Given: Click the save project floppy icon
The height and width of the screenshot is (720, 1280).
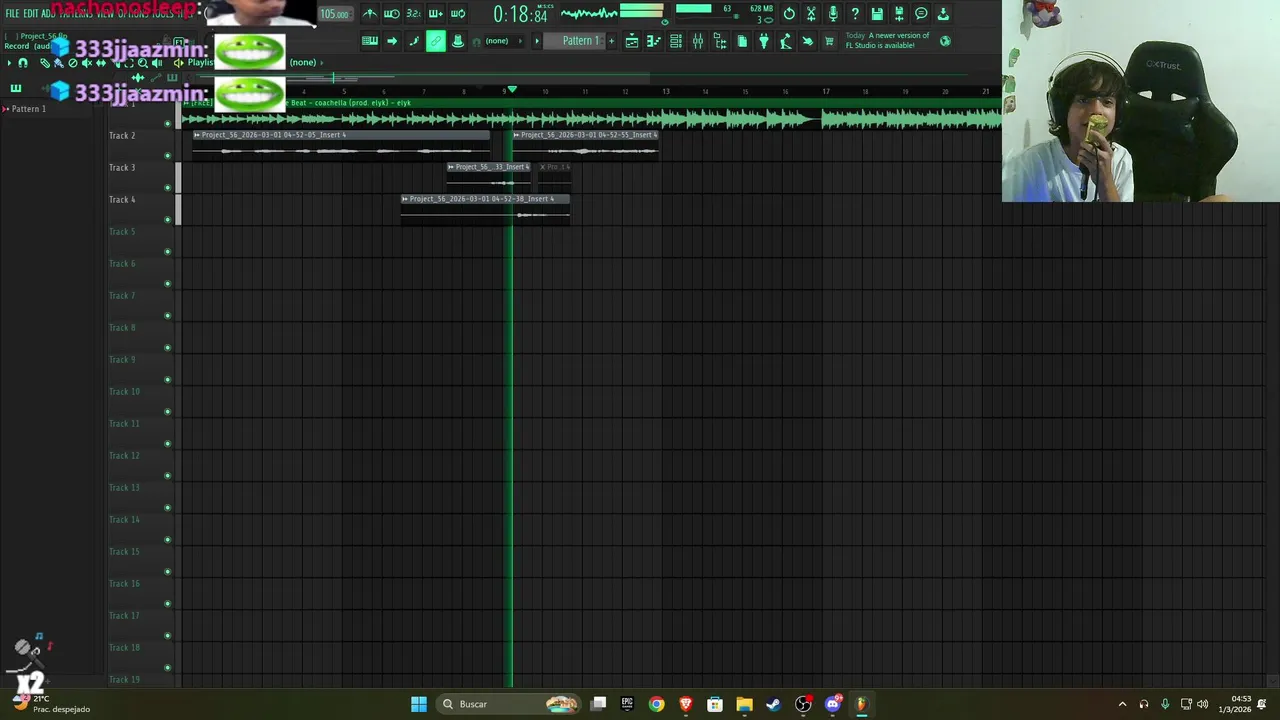Looking at the screenshot, I should point(877,14).
